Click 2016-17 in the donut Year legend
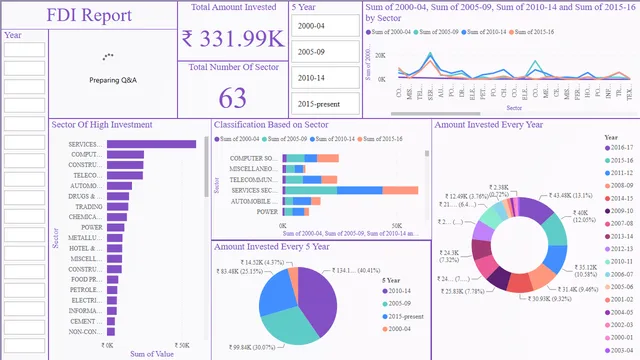Viewport: 640px width, 360px height. tap(619, 148)
